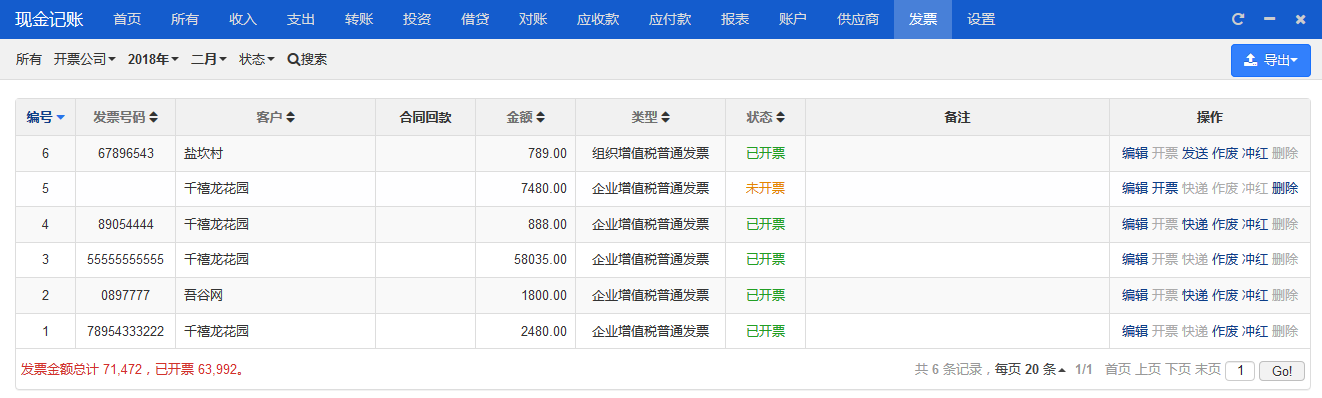1322x398 pixels.
Task: Open the 供应商 menu tab
Action: coord(858,19)
